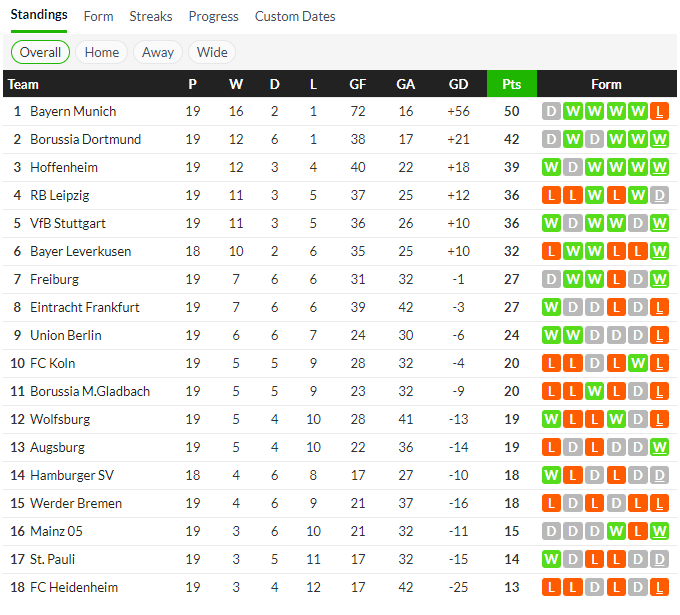Open the Form tab

click(x=98, y=16)
